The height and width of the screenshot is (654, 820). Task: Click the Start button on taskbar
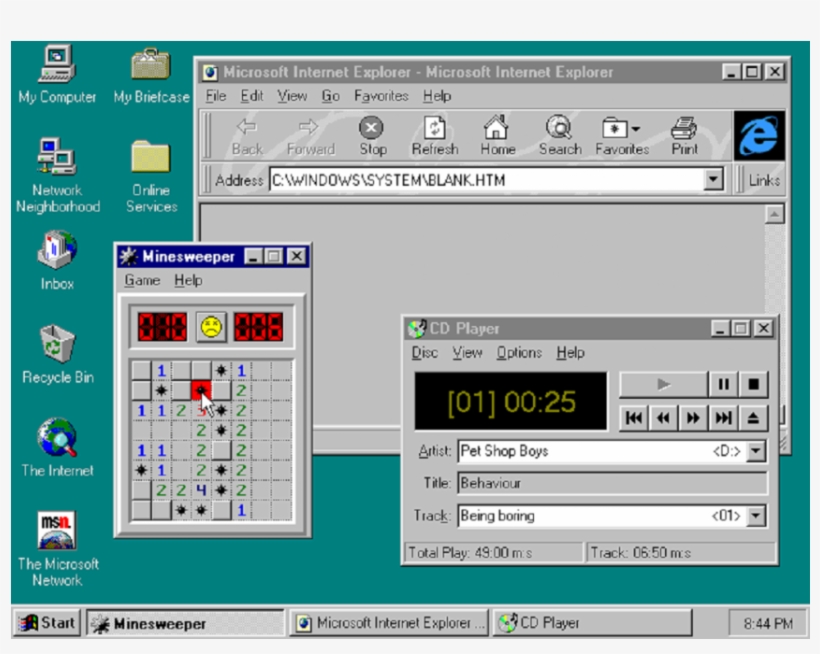47,623
